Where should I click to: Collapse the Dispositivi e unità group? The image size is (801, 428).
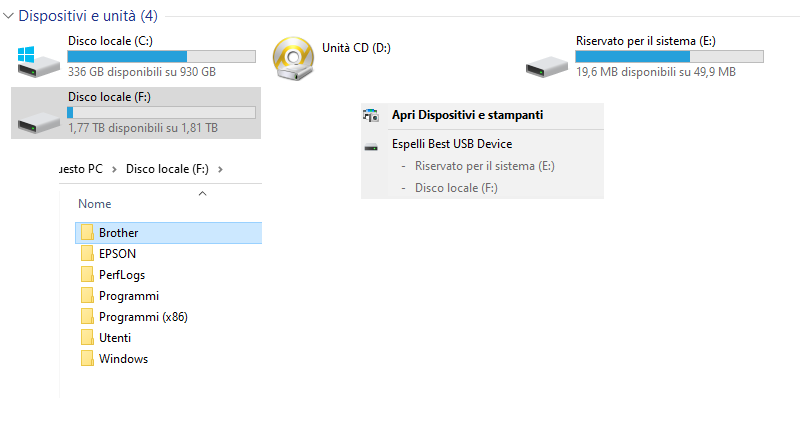click(x=8, y=16)
